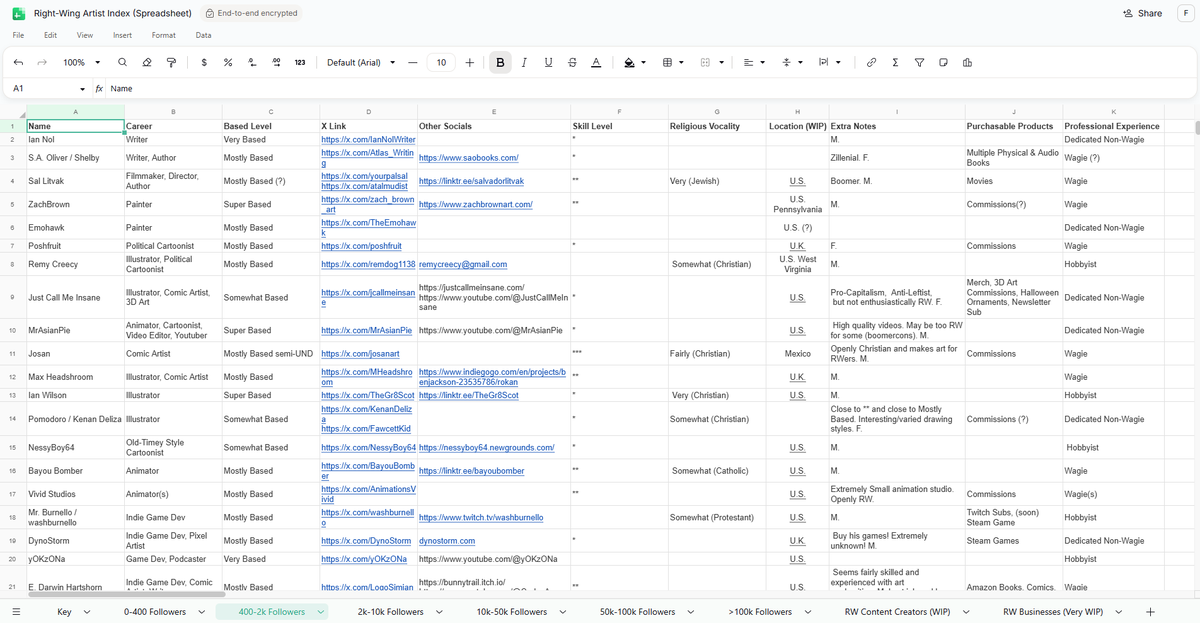Open the 123 number formats button
Image resolution: width=1200 pixels, height=623 pixels.
(x=300, y=62)
